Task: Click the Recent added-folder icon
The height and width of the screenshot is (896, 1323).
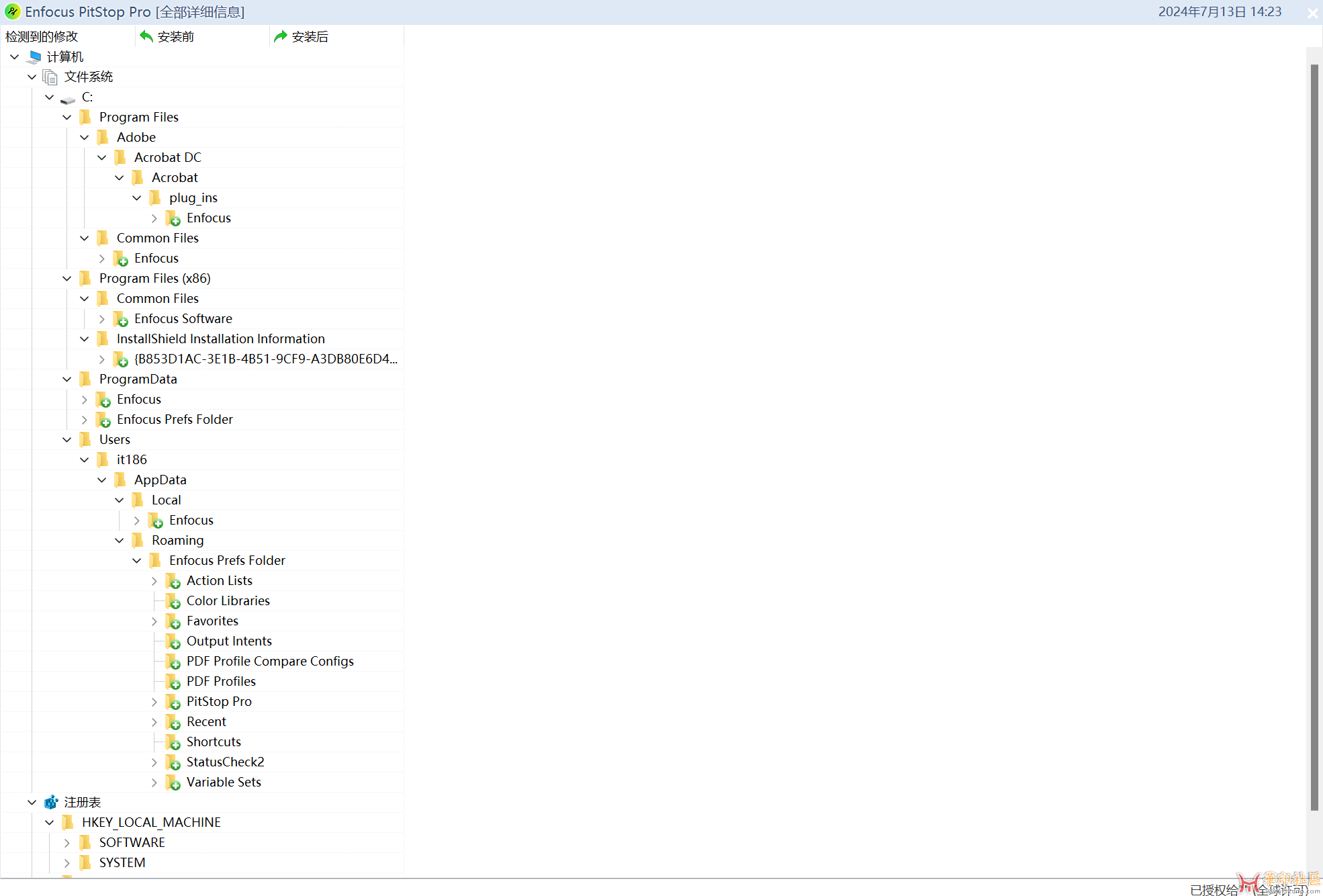Action: pos(173,722)
